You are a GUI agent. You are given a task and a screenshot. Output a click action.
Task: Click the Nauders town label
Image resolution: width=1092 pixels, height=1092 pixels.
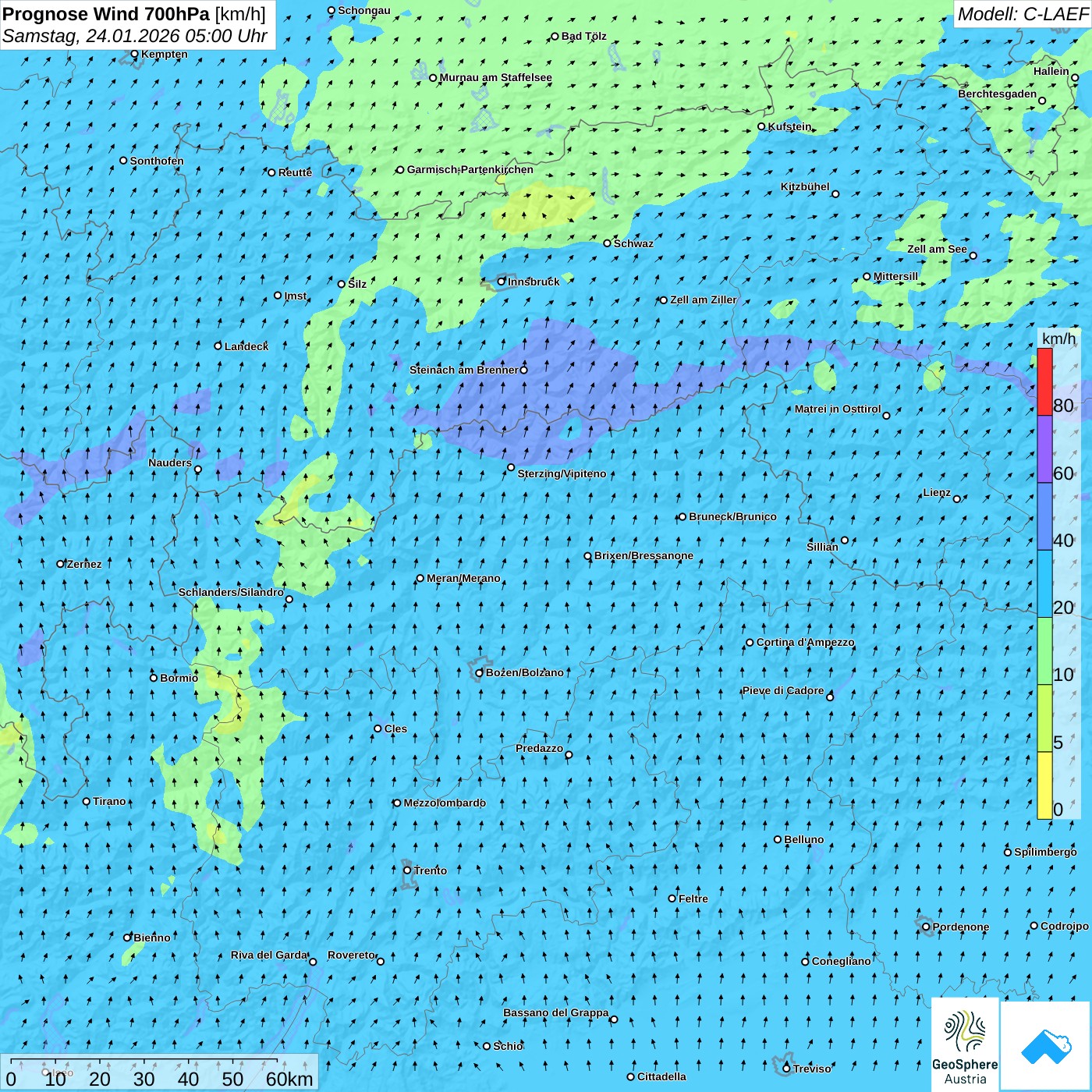(169, 463)
